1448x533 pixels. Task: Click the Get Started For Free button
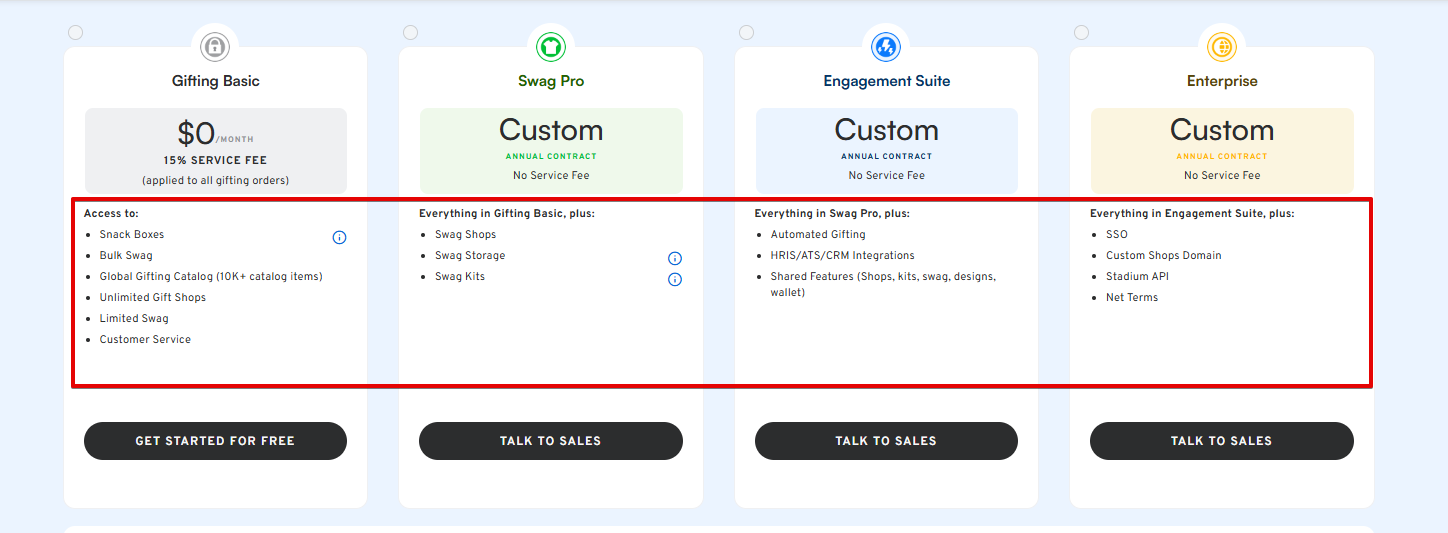click(215, 441)
